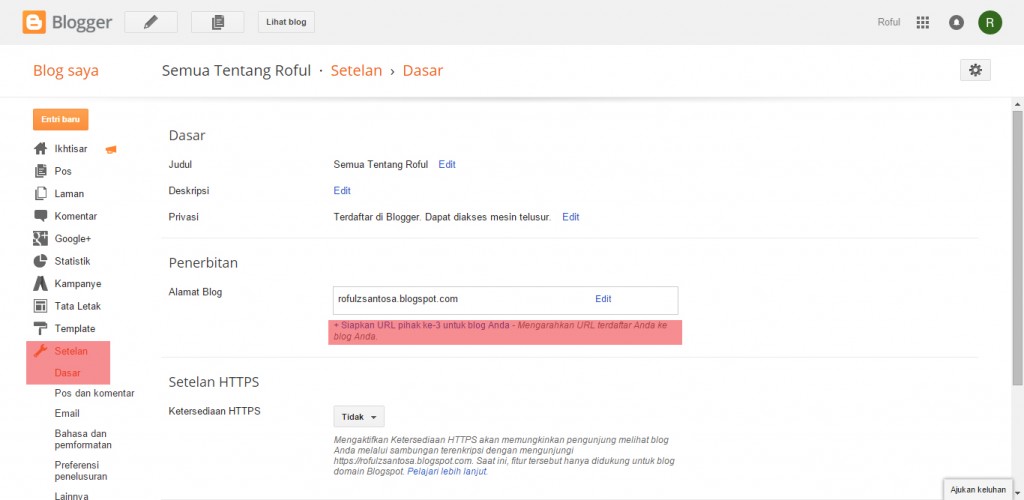Open the gear settings dropdown
This screenshot has height=500, width=1024.
(975, 70)
